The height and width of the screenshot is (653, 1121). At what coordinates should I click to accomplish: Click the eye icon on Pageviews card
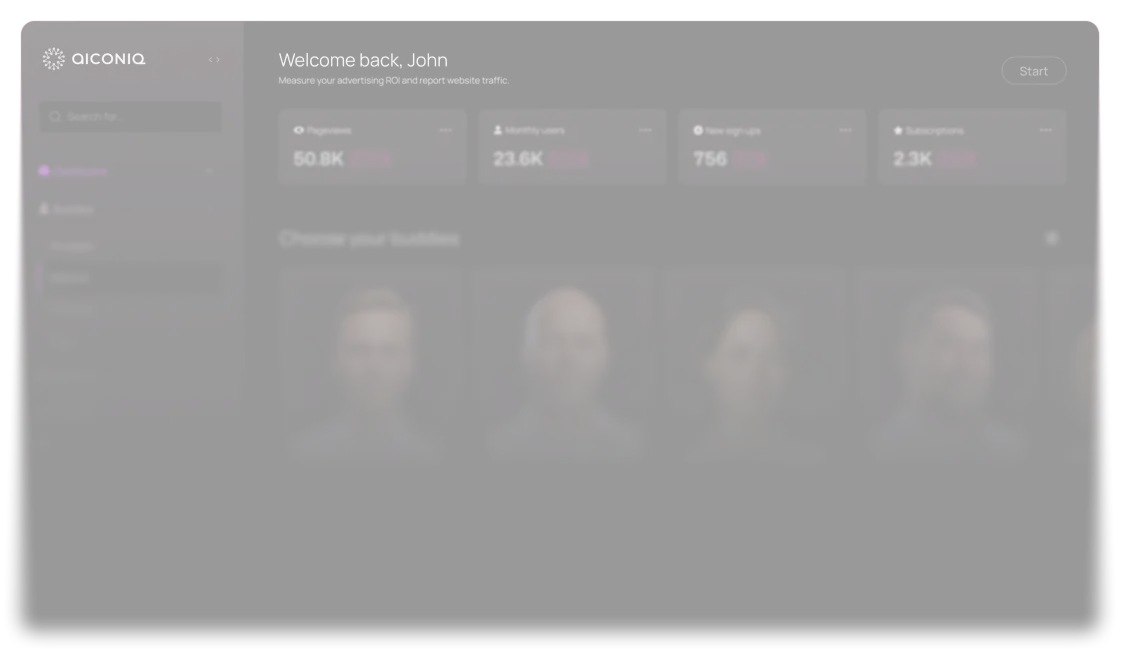(299, 130)
